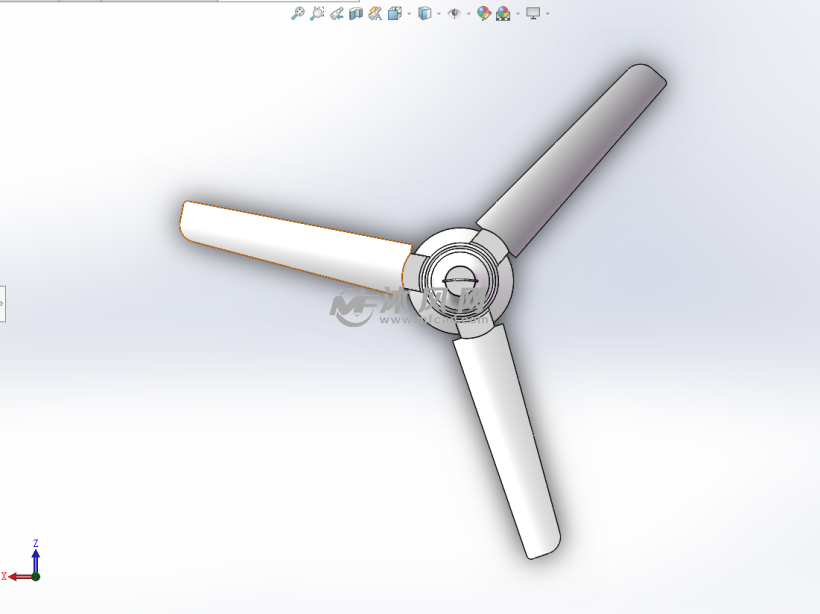The width and height of the screenshot is (820, 614).
Task: Click the Dynamic Annotation Views icon
Action: pos(375,13)
